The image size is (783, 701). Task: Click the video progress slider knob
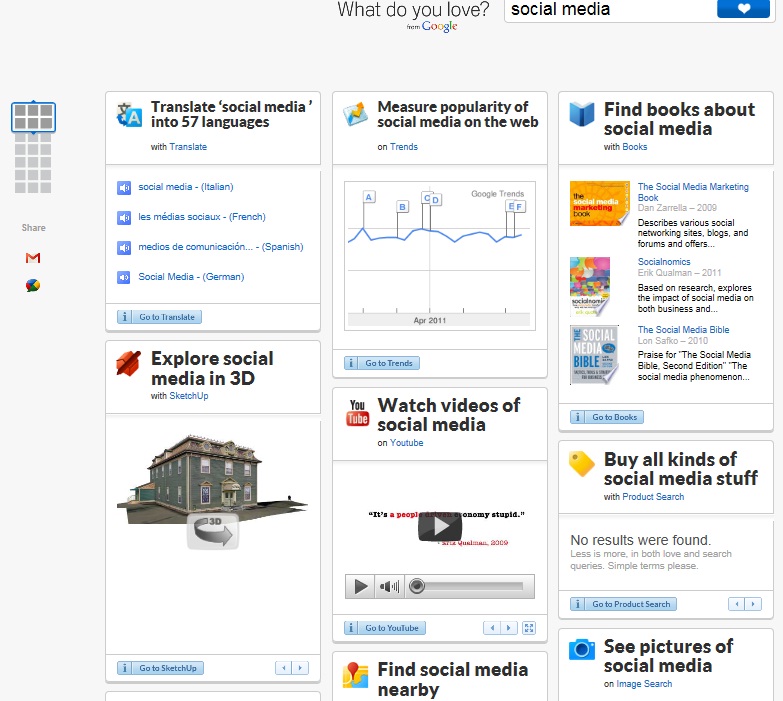417,586
